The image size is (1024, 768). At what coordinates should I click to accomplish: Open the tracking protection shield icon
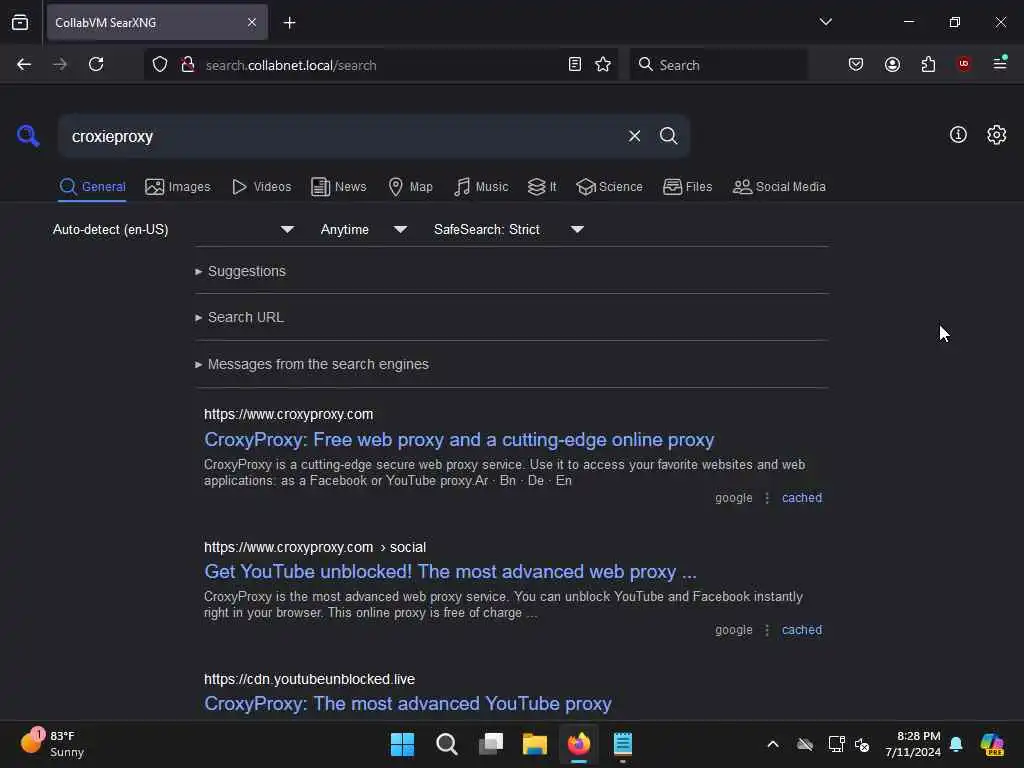pos(160,64)
